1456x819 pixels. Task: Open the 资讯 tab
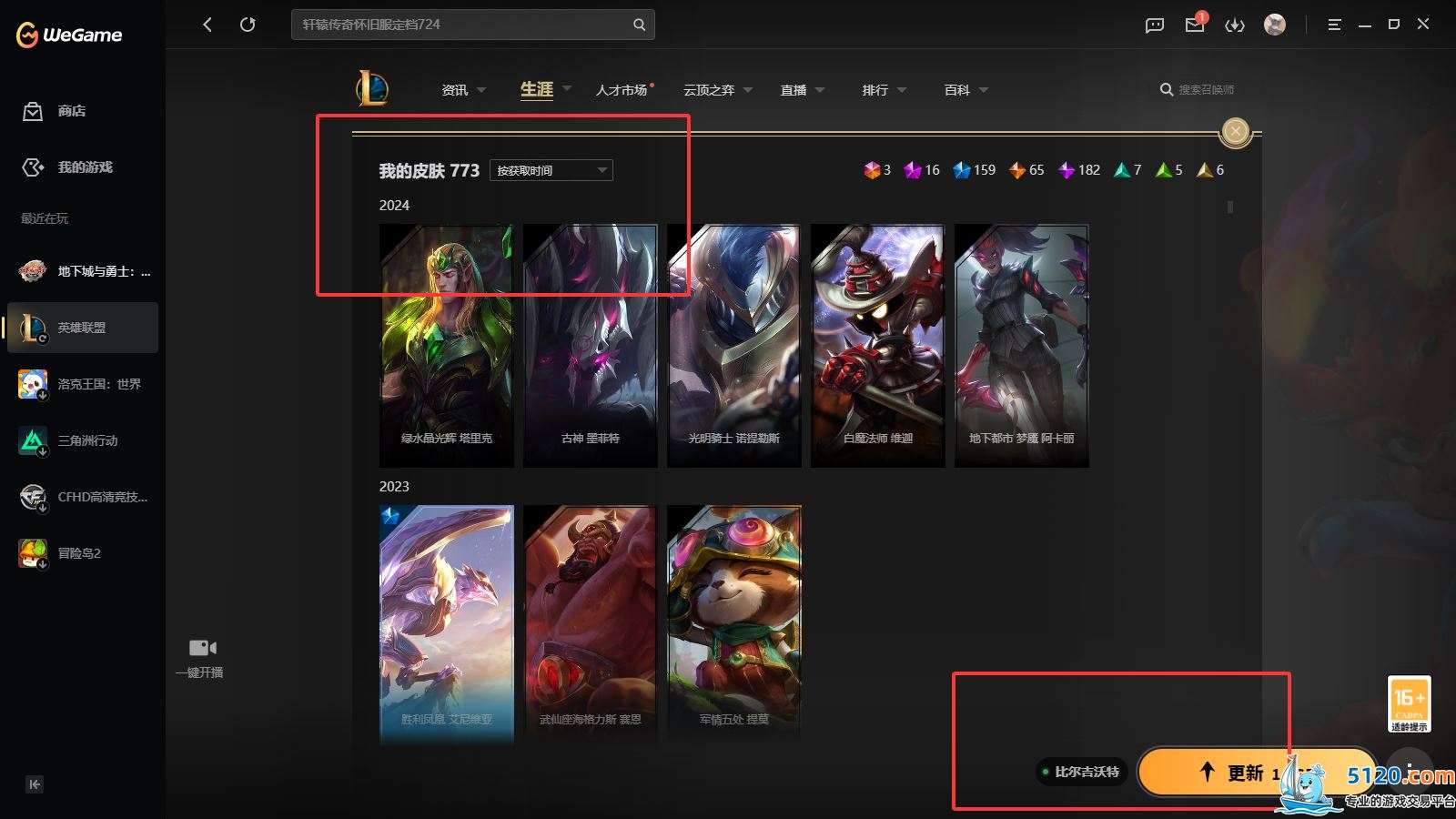[455, 90]
